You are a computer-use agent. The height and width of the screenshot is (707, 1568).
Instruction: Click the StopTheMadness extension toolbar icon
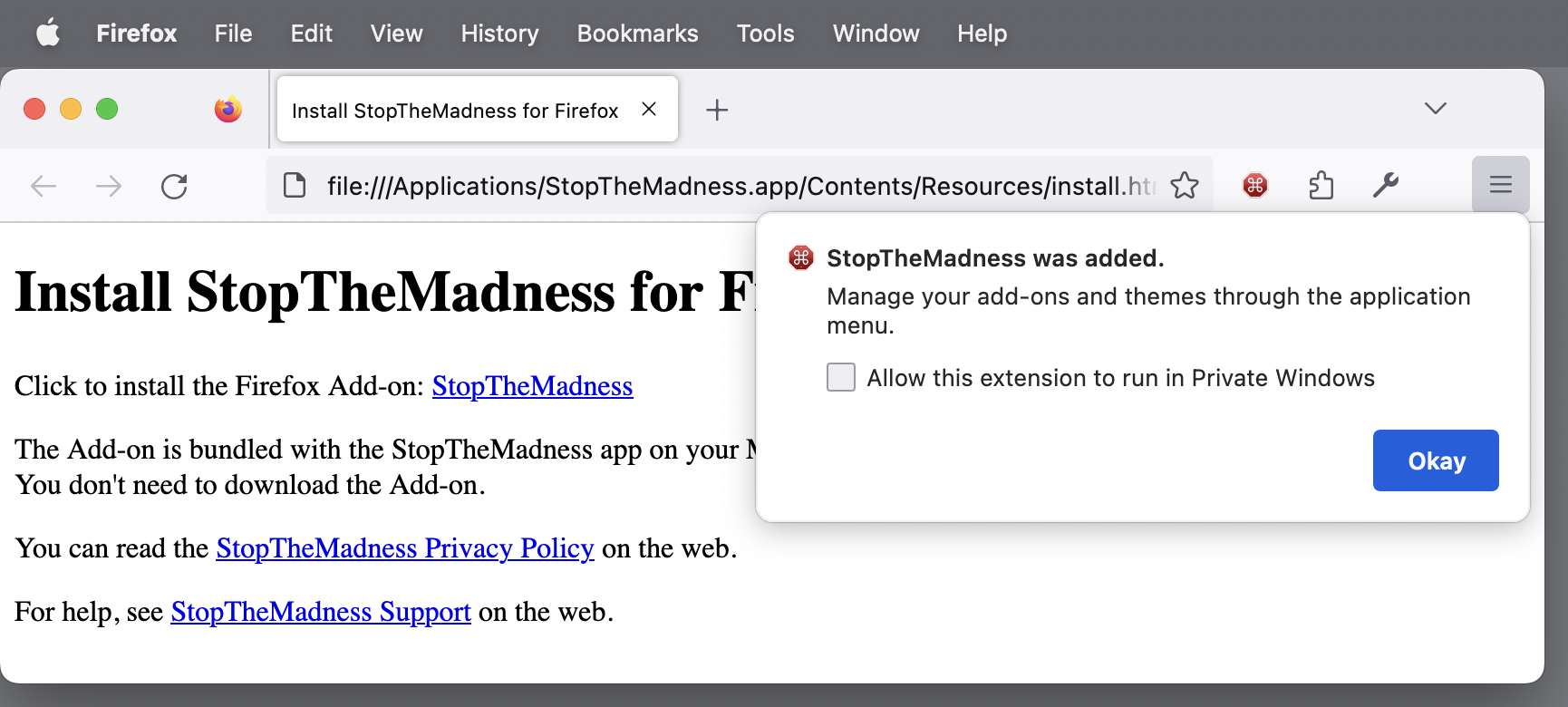click(x=1254, y=186)
